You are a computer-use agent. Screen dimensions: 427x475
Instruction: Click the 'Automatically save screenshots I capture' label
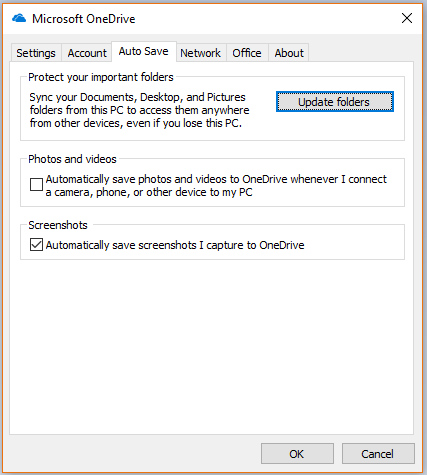point(175,245)
